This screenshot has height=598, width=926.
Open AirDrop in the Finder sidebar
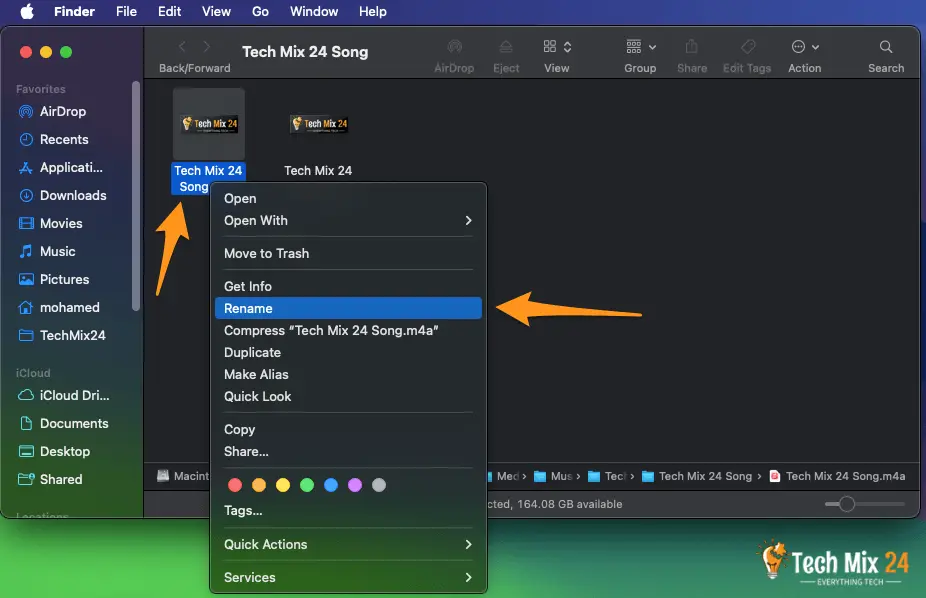point(52,112)
